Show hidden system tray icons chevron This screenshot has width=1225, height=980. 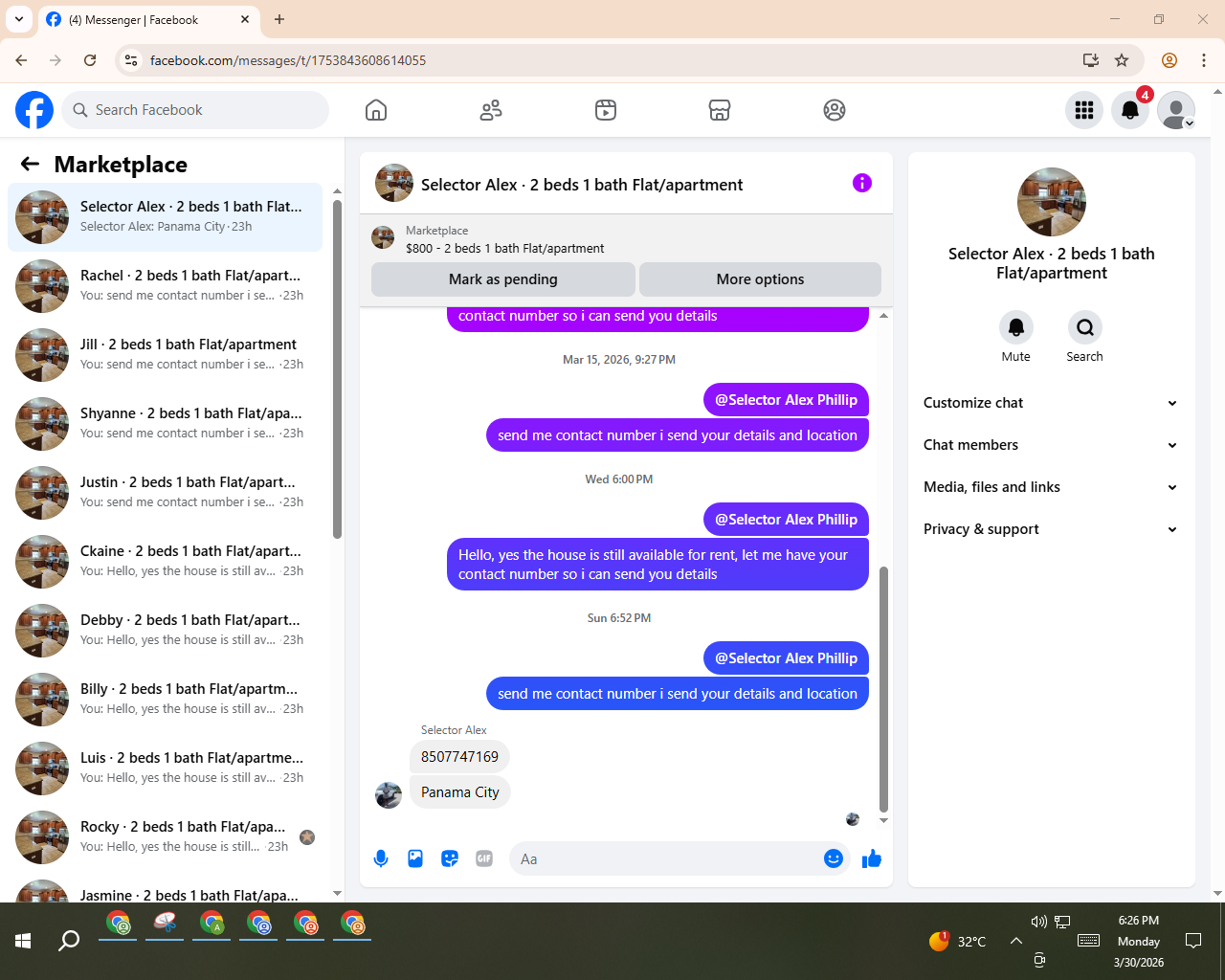point(1015,941)
